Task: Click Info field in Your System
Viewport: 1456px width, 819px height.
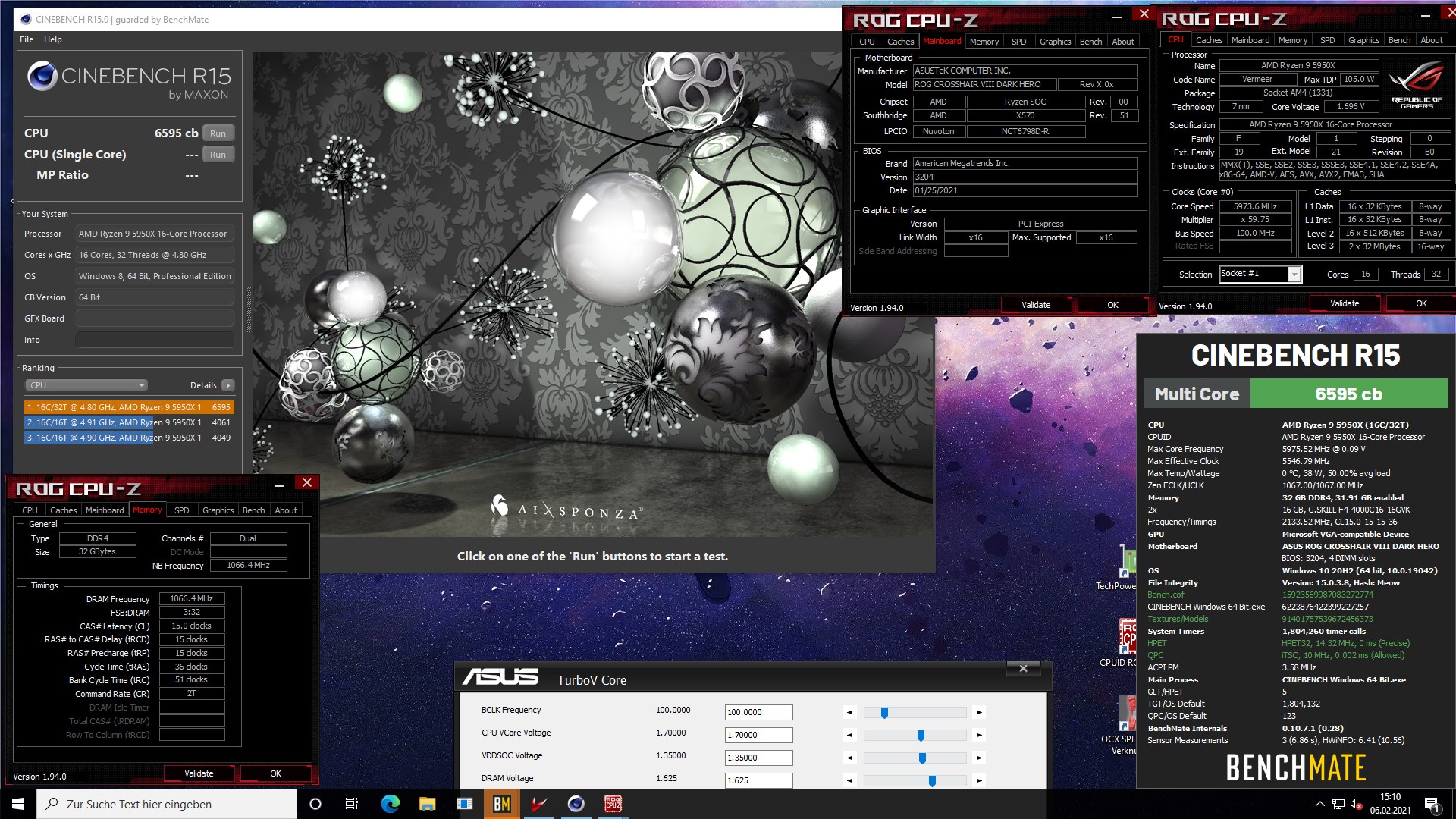Action: [154, 340]
